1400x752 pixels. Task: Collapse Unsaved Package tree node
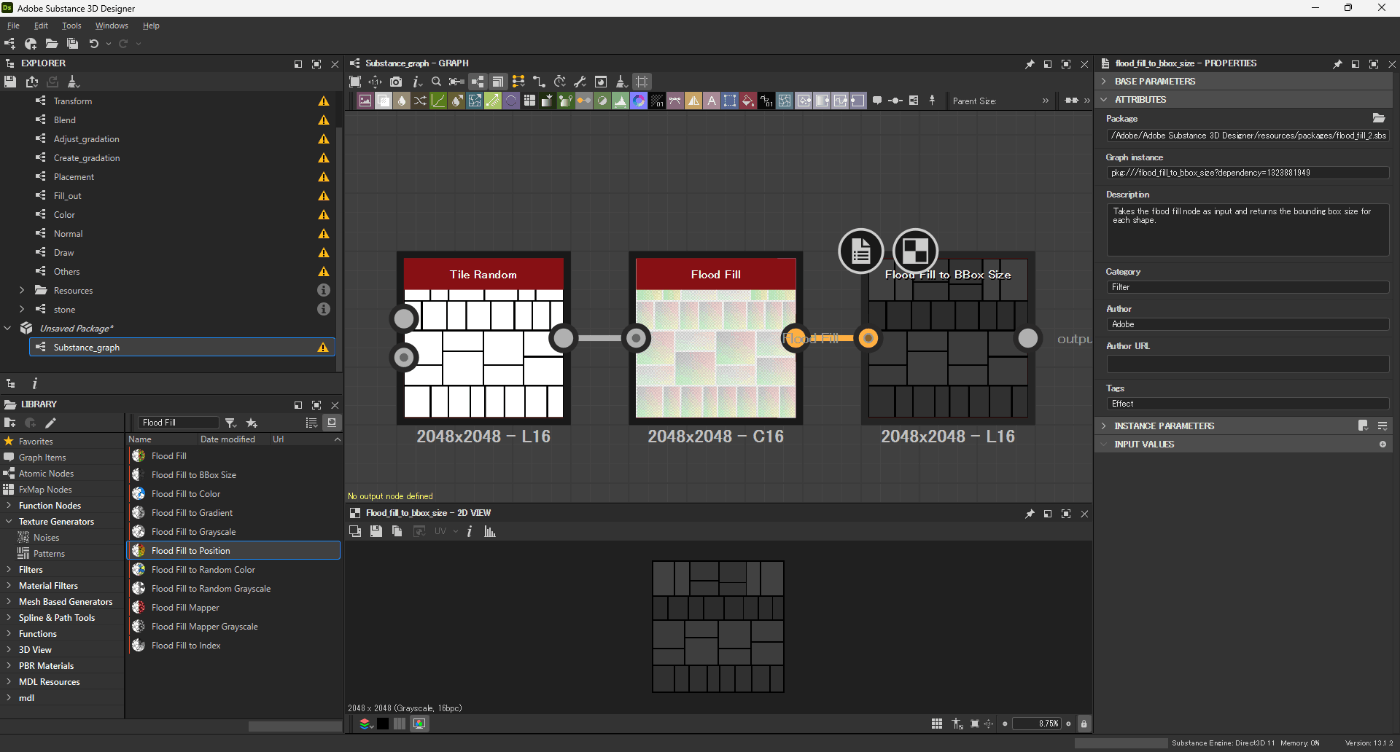tap(9, 328)
